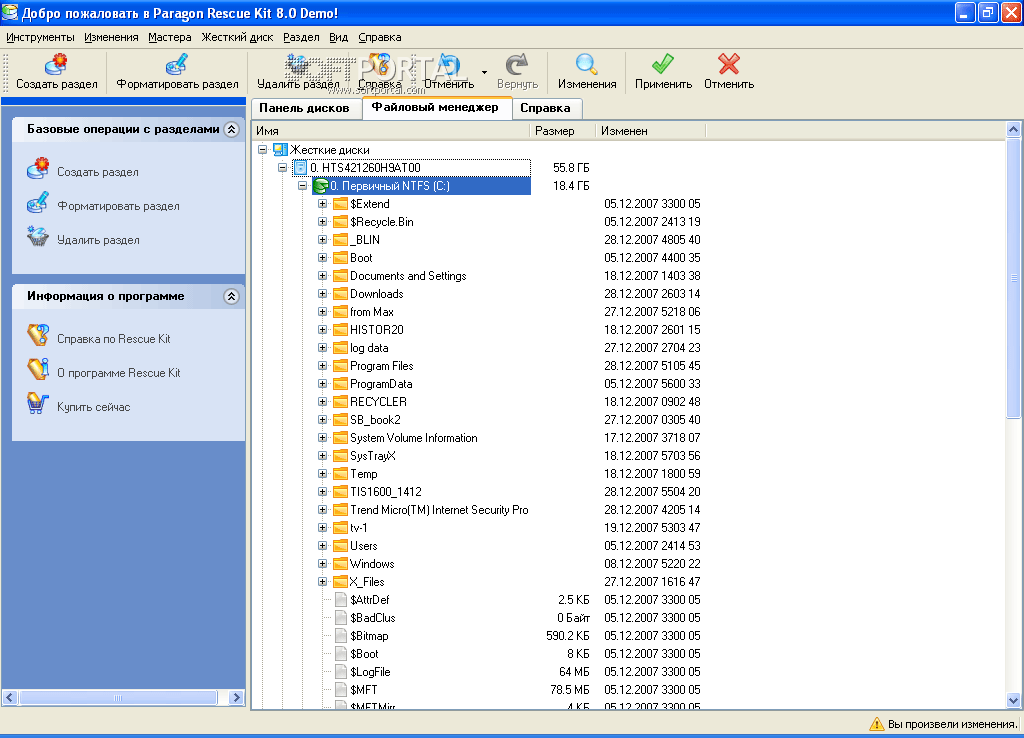Click the Удалить раздел toolbar icon
Viewport: 1024px width, 738px height.
[x=298, y=65]
